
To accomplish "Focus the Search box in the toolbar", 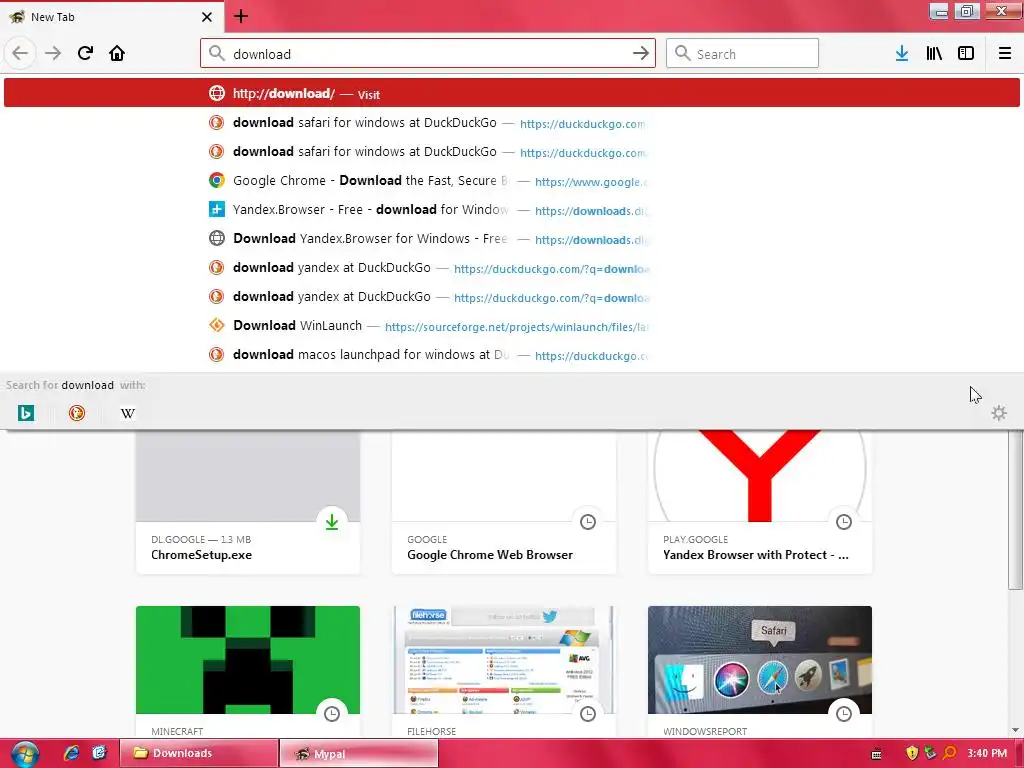I will click(742, 54).
